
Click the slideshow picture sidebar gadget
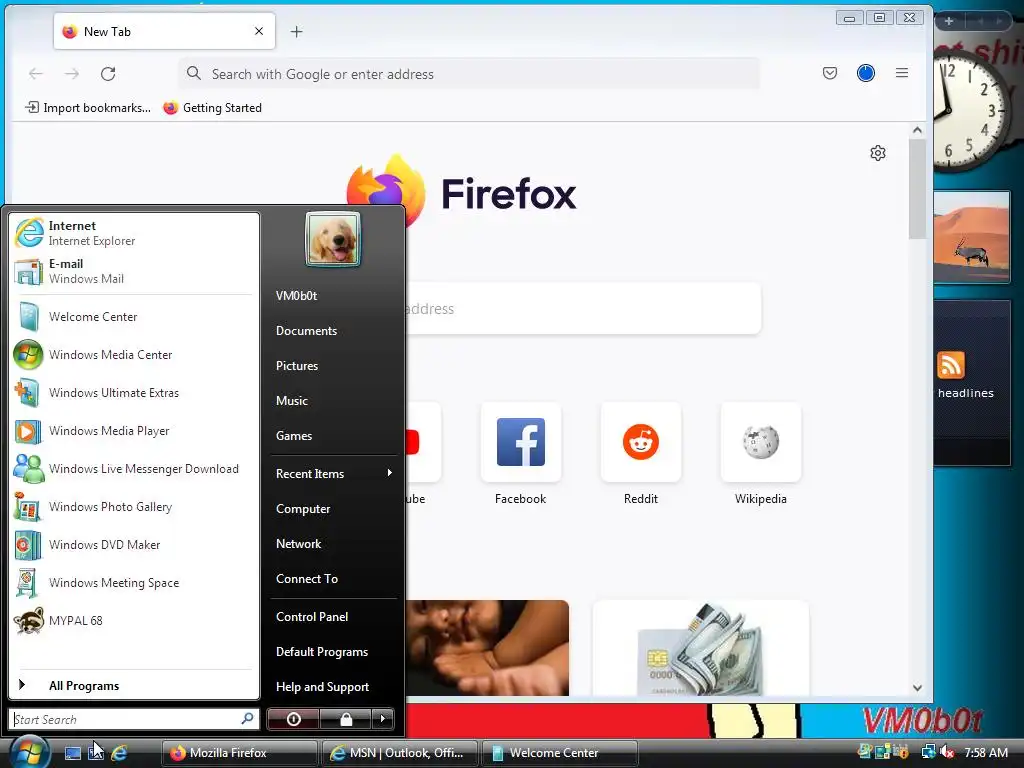click(x=972, y=237)
